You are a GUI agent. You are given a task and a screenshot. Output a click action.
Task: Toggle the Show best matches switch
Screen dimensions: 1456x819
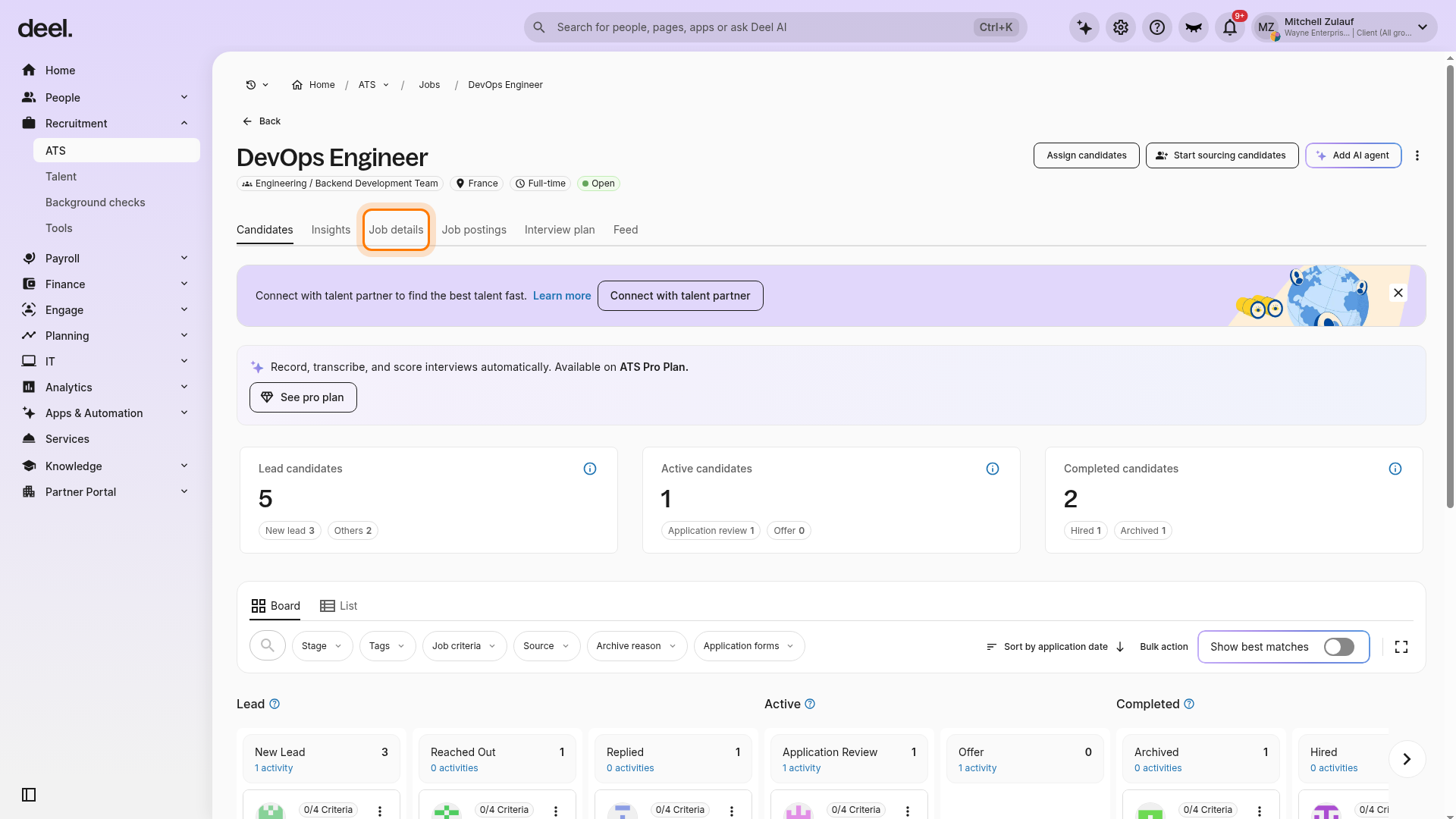[1339, 647]
